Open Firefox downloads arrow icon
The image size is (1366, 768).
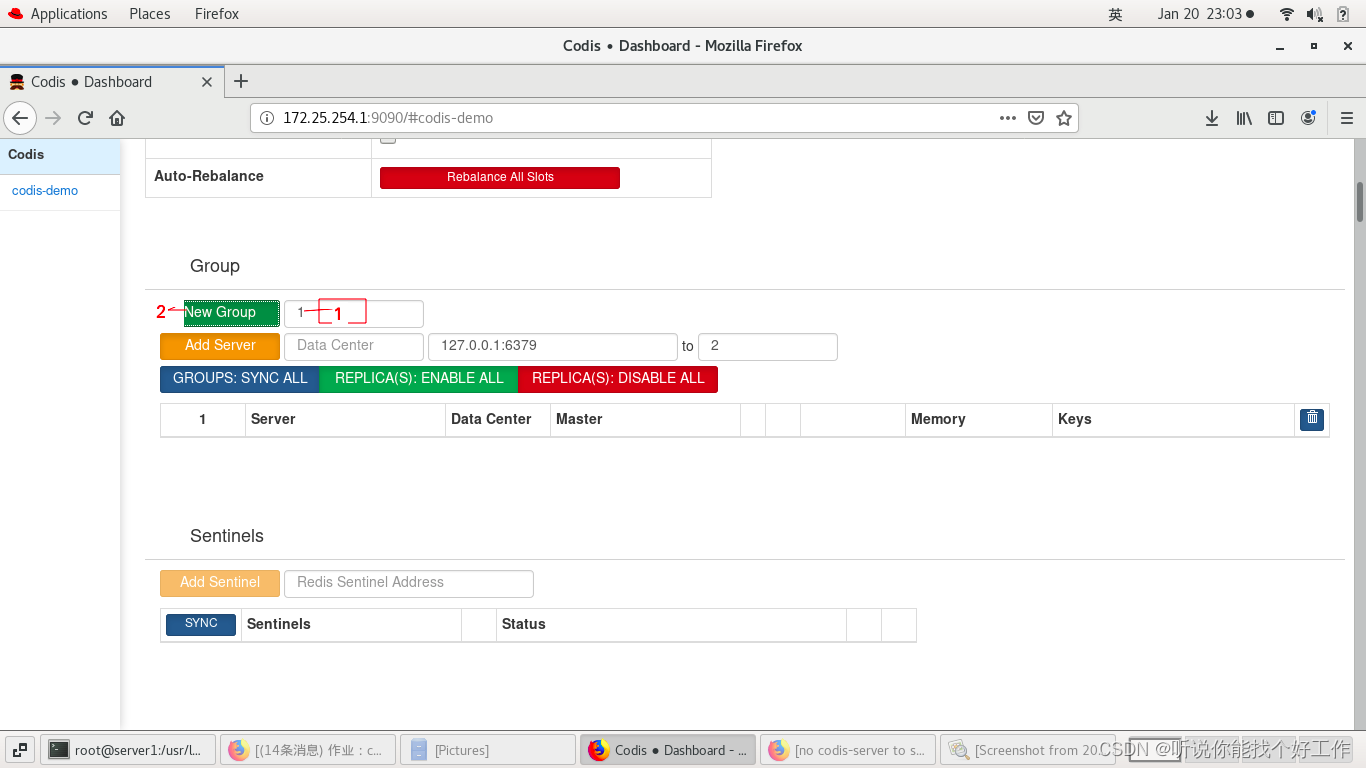[1212, 118]
